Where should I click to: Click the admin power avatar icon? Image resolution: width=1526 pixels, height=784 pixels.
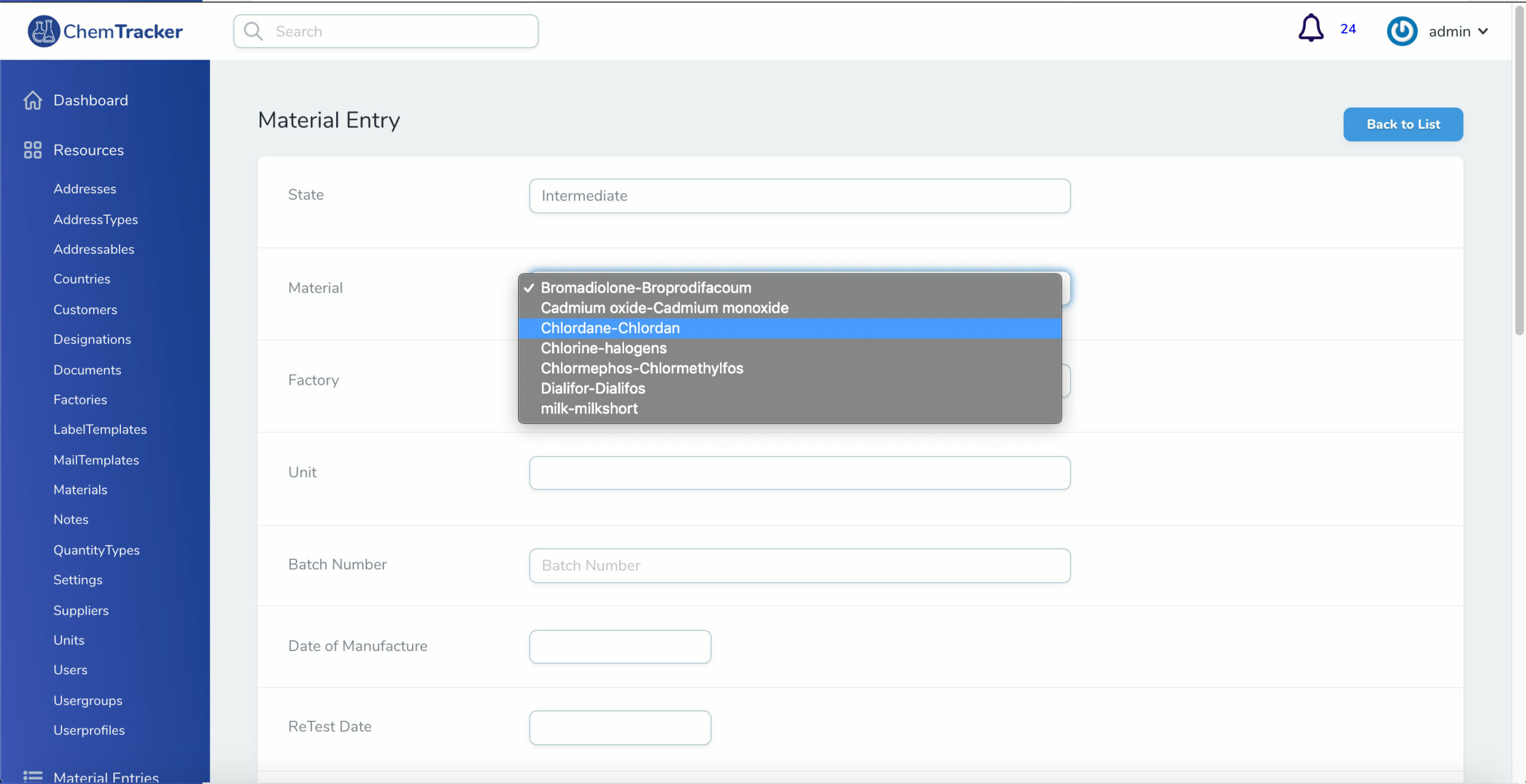click(x=1401, y=31)
